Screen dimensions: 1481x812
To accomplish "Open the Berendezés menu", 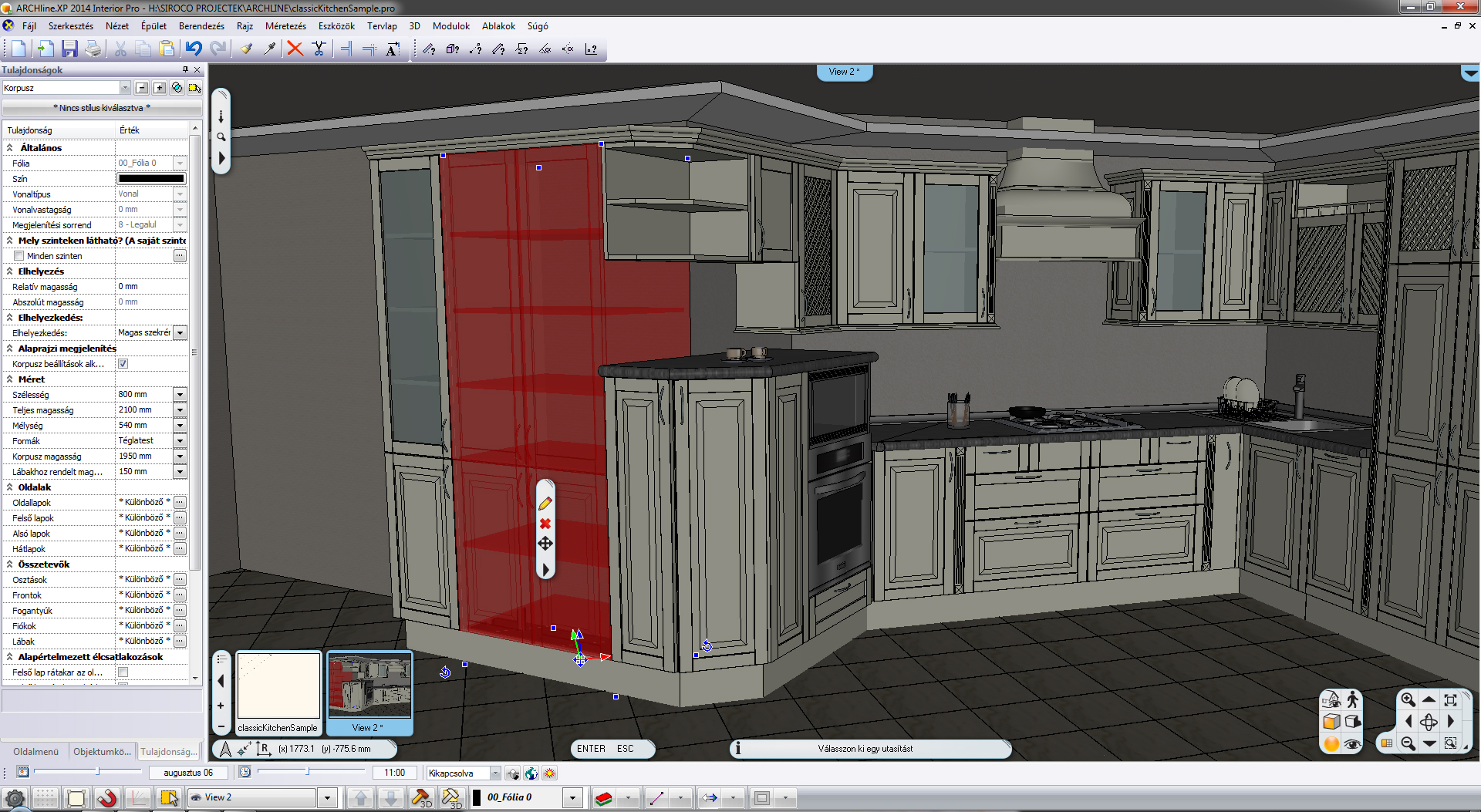I will tap(201, 26).
